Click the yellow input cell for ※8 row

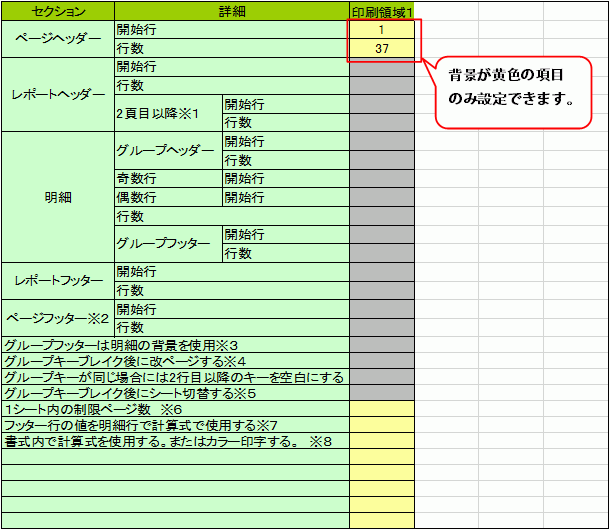tap(382, 441)
